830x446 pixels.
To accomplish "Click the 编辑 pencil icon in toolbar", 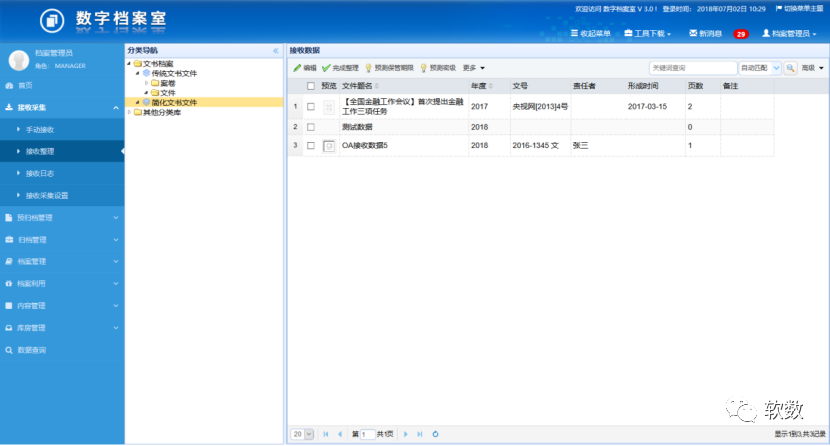I will 297,68.
